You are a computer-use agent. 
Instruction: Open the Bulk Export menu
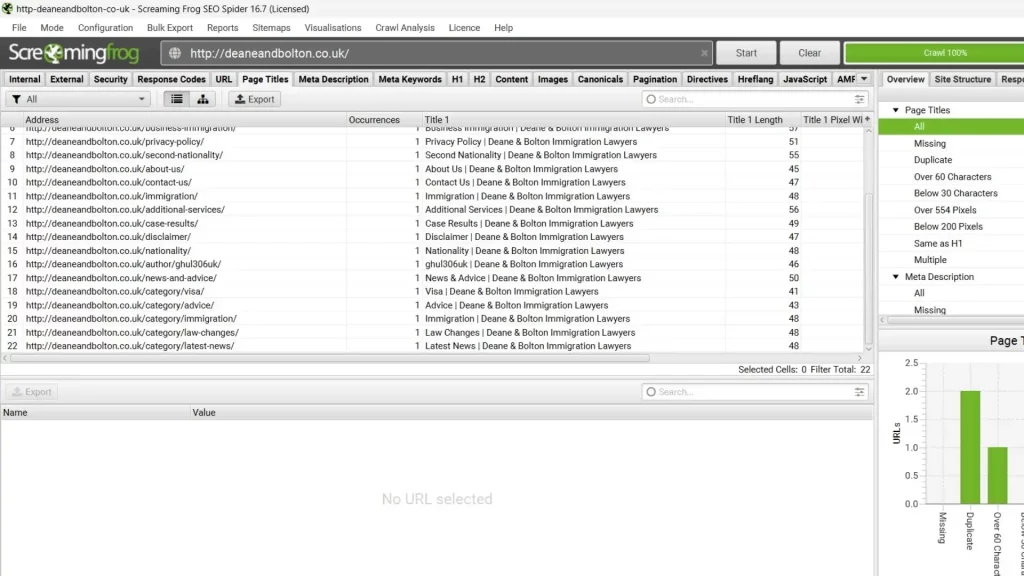pyautogui.click(x=170, y=27)
